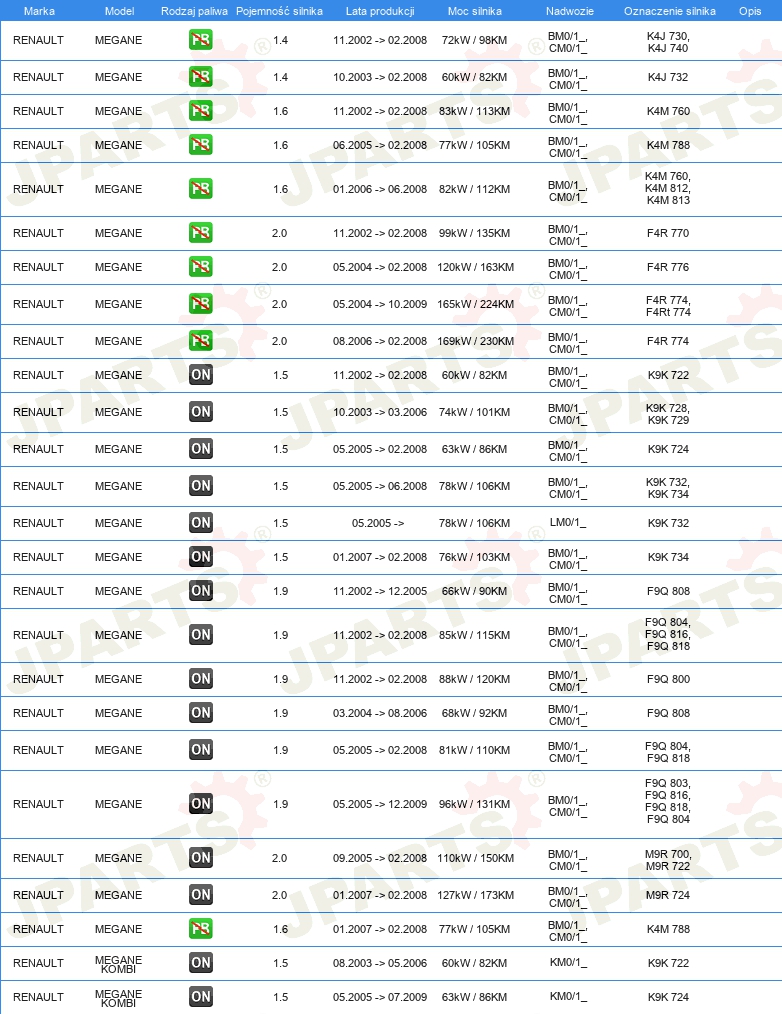Click the power value 74kW / 101KM
The height and width of the screenshot is (1014, 782).
474,412
